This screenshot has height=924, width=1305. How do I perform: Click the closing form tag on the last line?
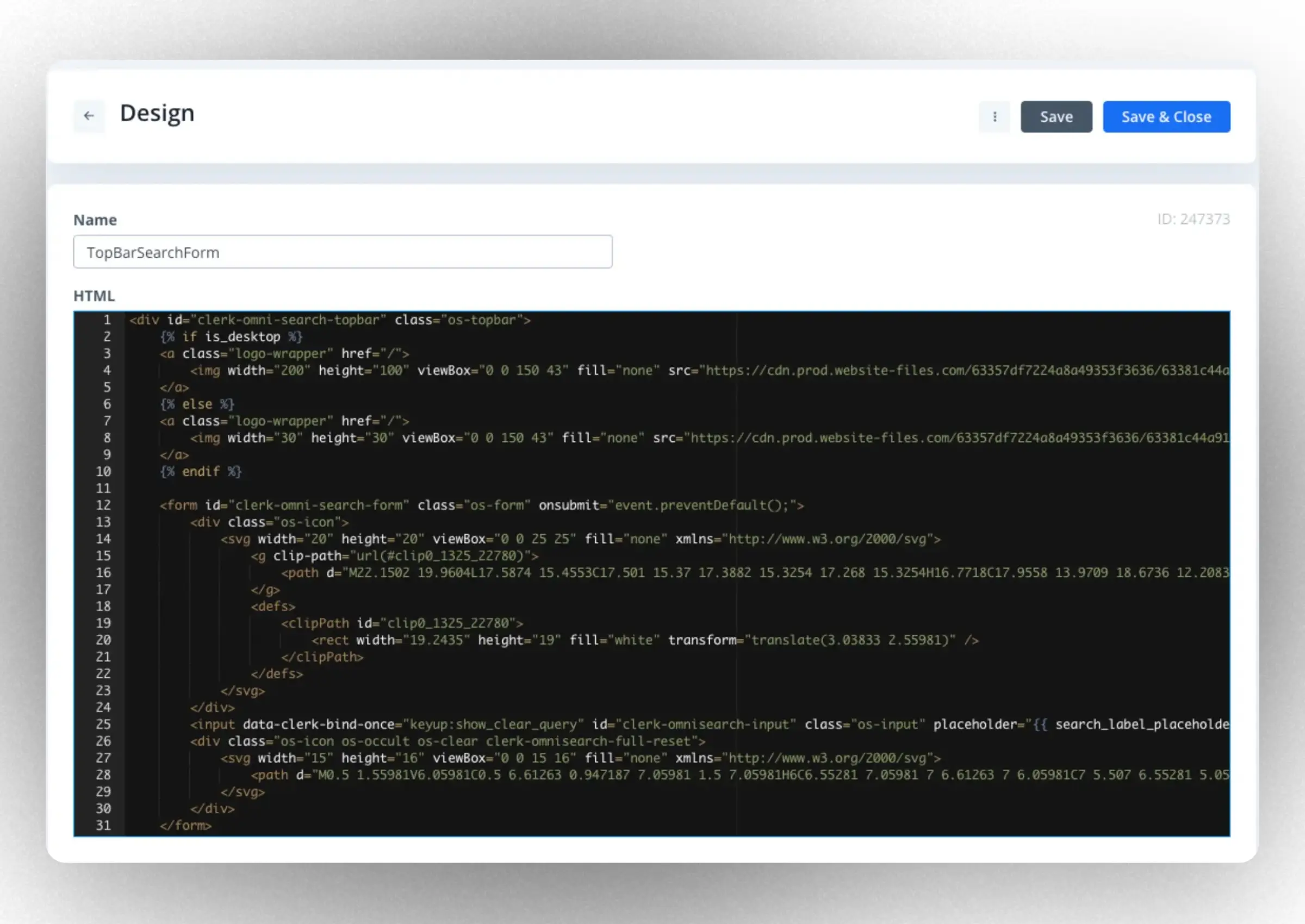pos(185,826)
